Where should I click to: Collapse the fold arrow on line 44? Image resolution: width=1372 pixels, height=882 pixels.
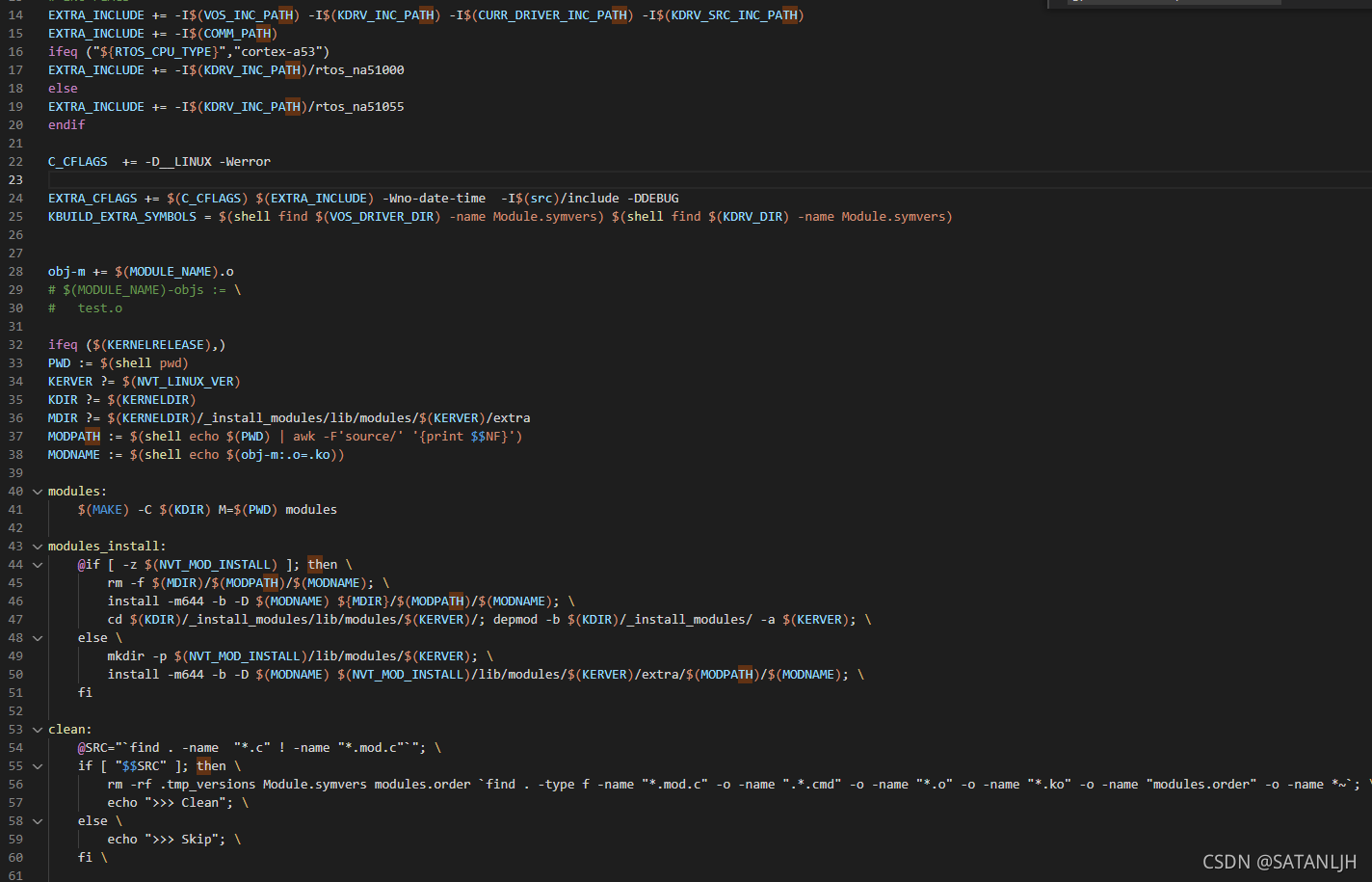coord(38,565)
